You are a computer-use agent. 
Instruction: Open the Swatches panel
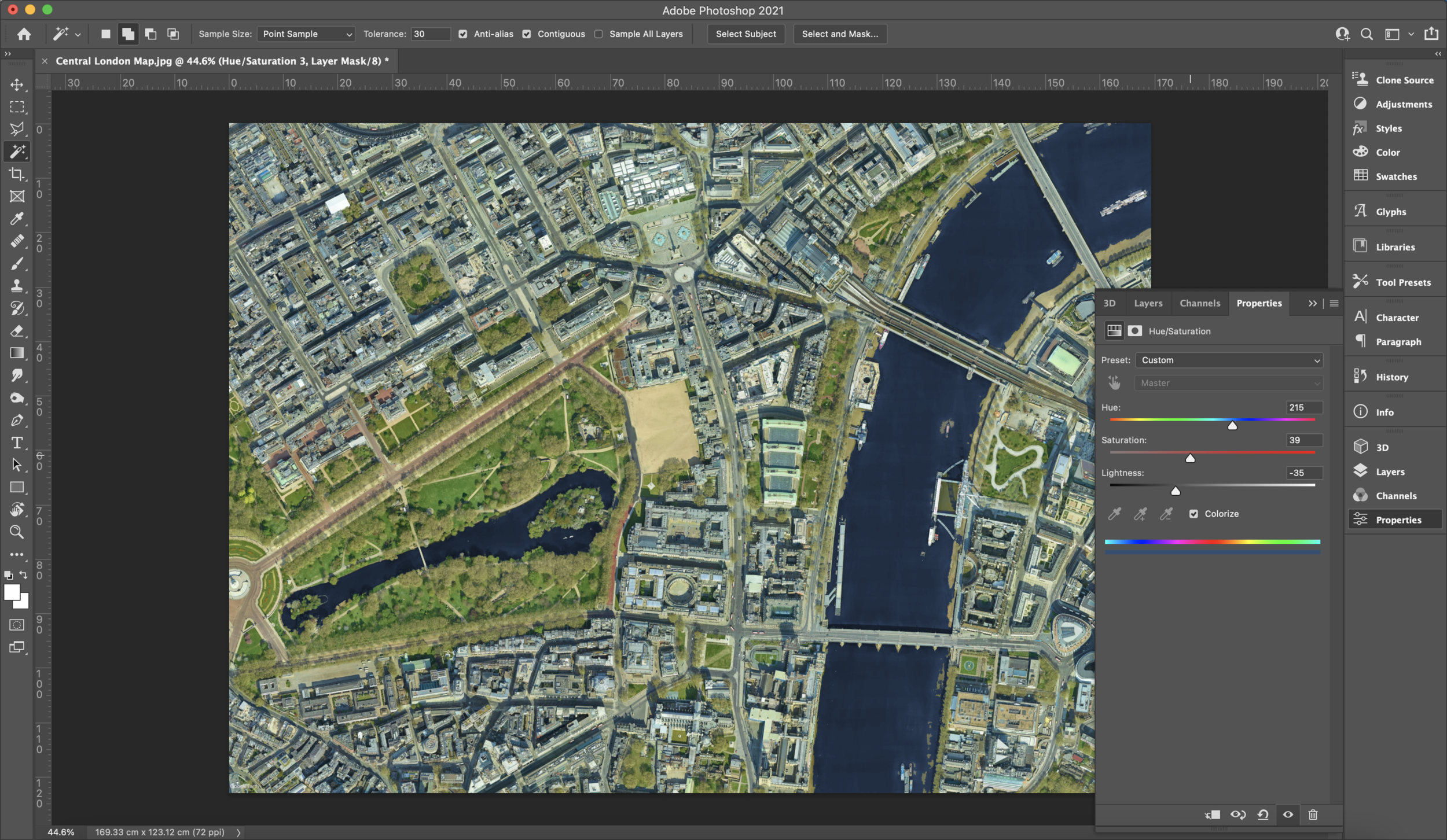pos(1394,176)
